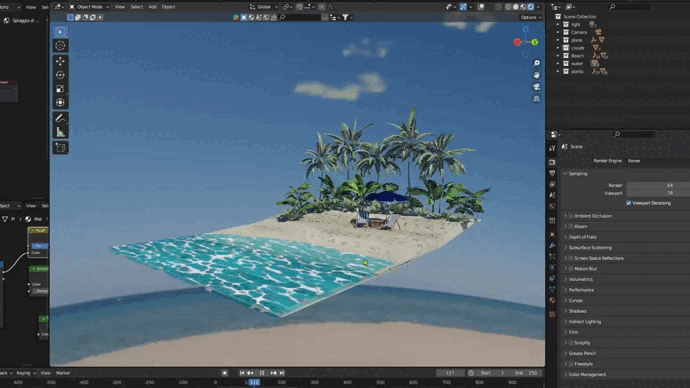
Task: Toggle camera view icon in viewport
Action: (536, 87)
